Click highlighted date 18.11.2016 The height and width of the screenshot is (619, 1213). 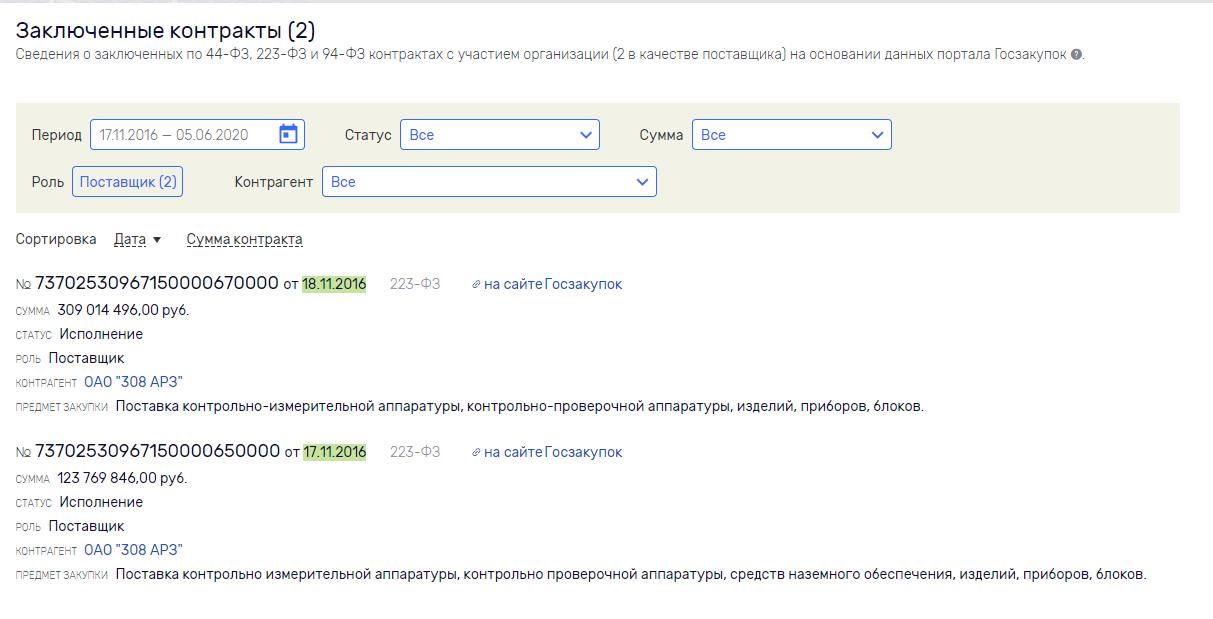(334, 284)
